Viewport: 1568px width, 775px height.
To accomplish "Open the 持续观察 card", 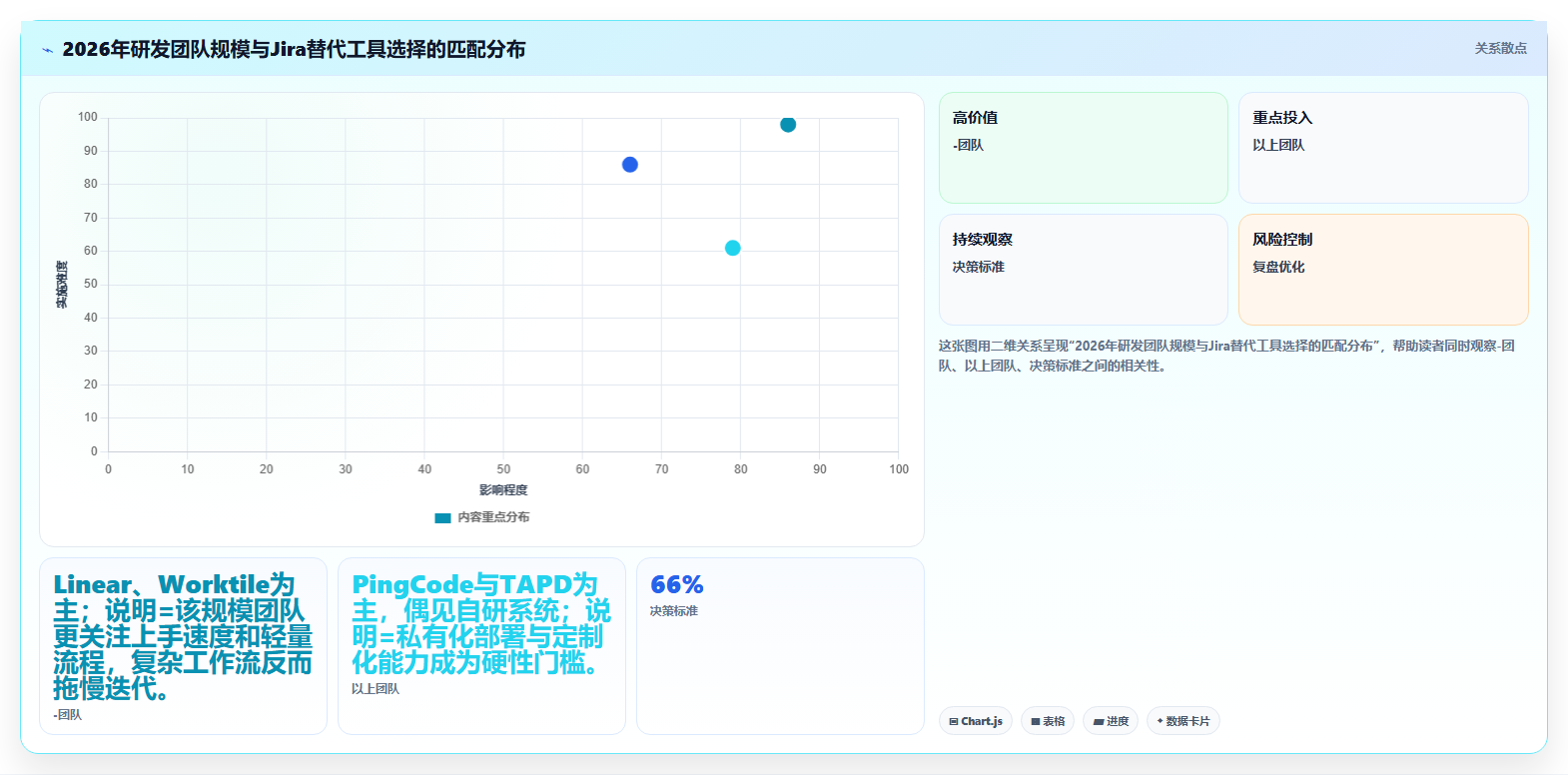I will tap(1084, 270).
